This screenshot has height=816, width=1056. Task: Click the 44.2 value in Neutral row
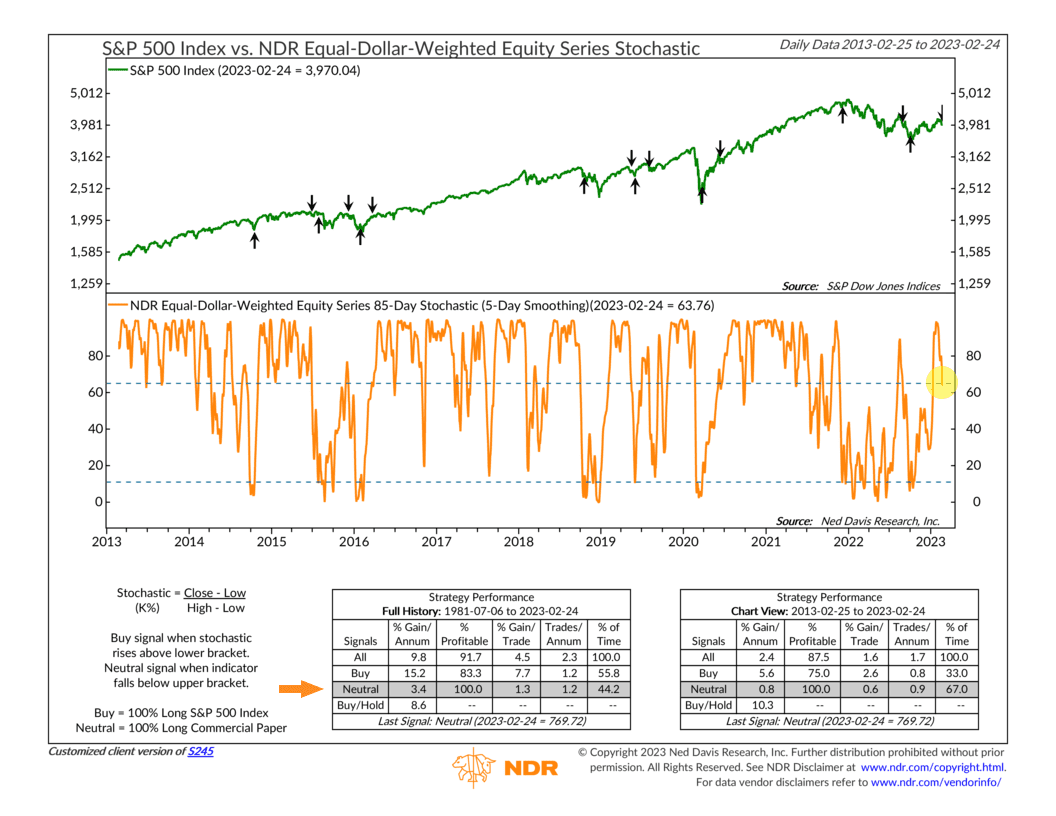[609, 689]
